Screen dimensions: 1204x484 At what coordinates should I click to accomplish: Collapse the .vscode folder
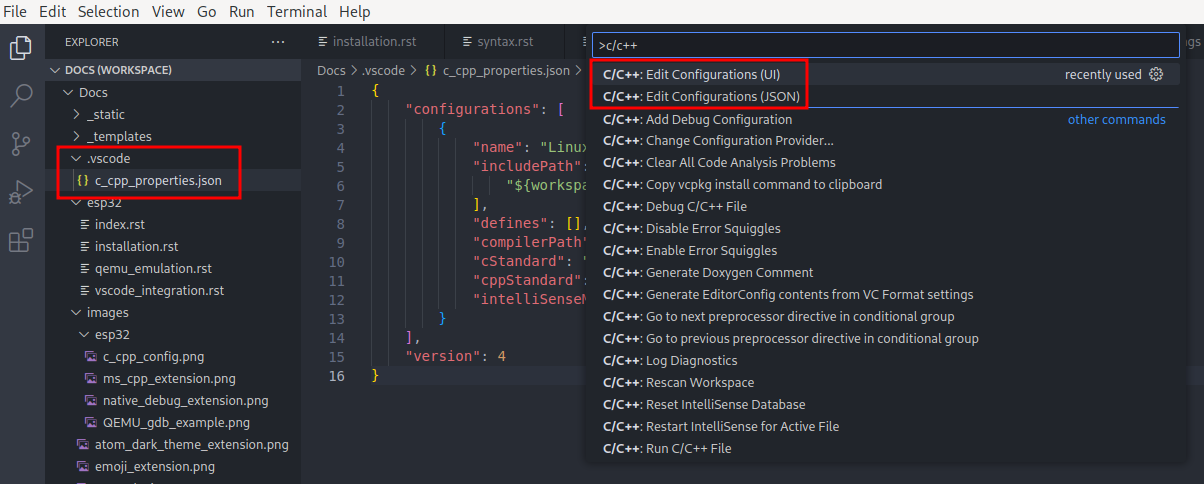[107, 159]
